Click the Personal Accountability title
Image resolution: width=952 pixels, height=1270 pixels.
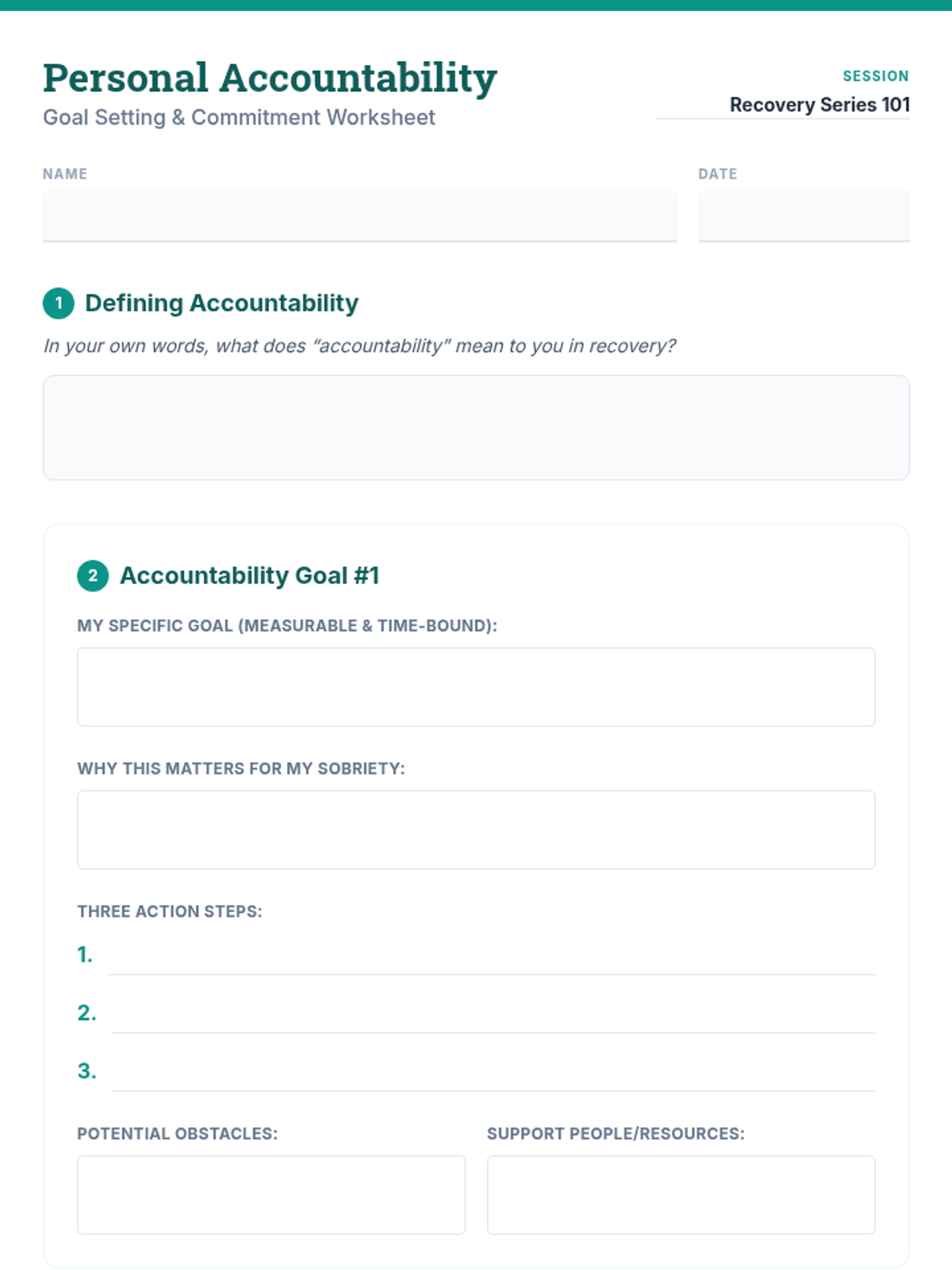point(270,78)
